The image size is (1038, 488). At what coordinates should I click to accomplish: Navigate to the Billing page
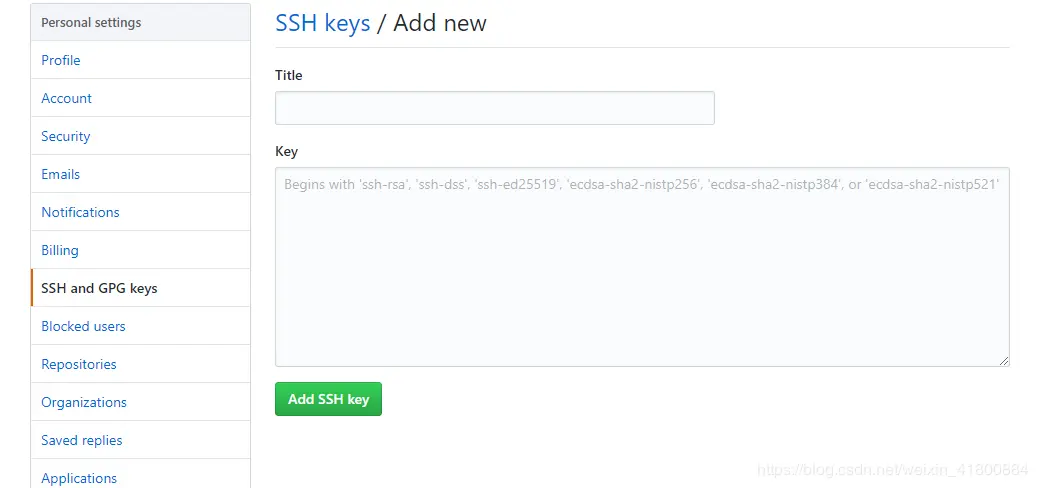(x=140, y=250)
